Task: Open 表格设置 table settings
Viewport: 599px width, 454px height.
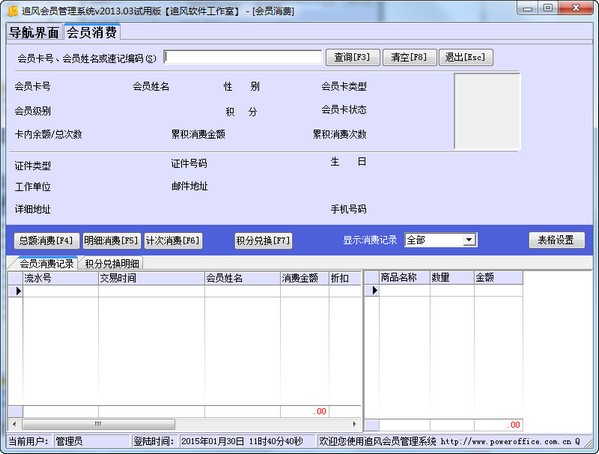Action: [557, 240]
